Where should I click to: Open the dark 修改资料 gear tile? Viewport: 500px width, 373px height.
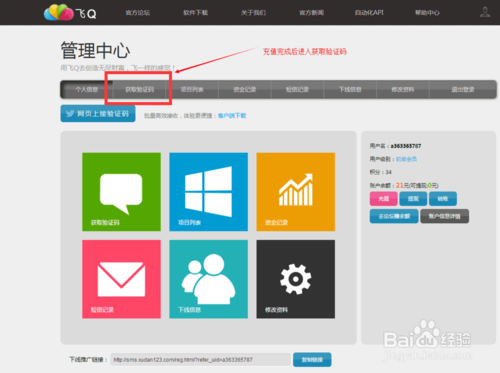(x=295, y=279)
